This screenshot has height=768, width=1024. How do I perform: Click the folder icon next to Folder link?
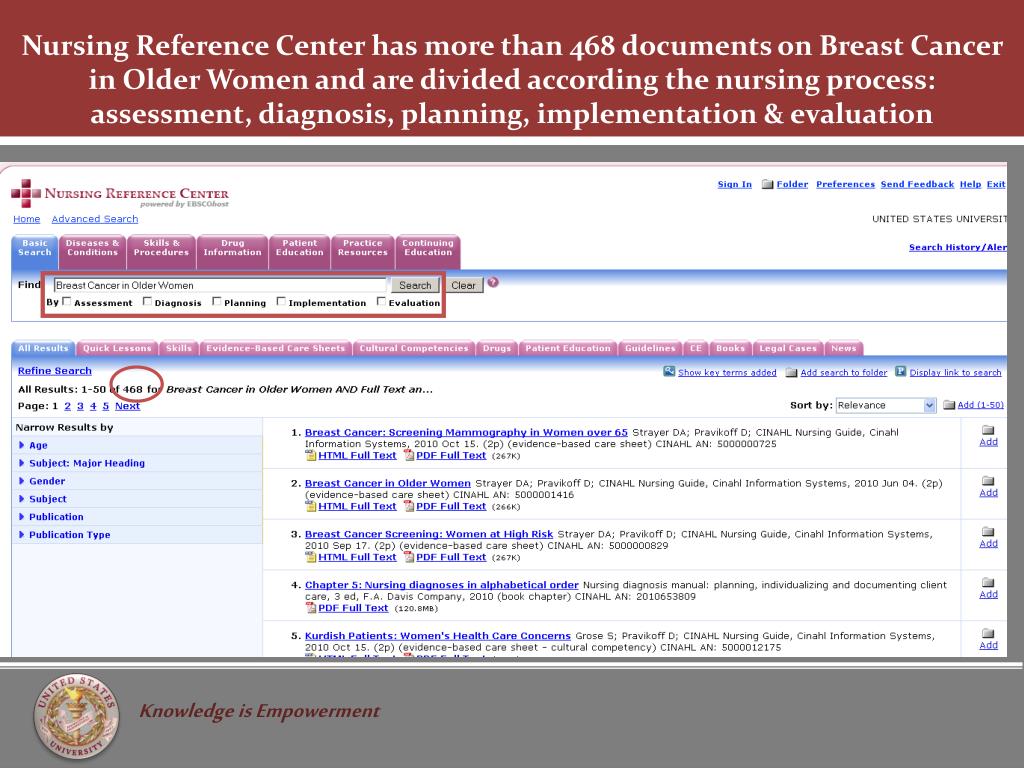(x=767, y=185)
